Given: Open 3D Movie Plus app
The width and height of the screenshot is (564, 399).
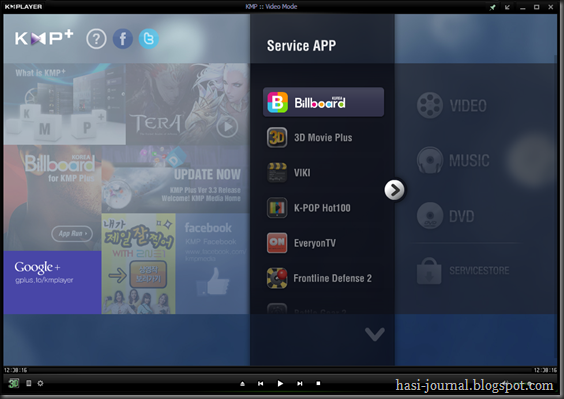Looking at the screenshot, I should 323,137.
